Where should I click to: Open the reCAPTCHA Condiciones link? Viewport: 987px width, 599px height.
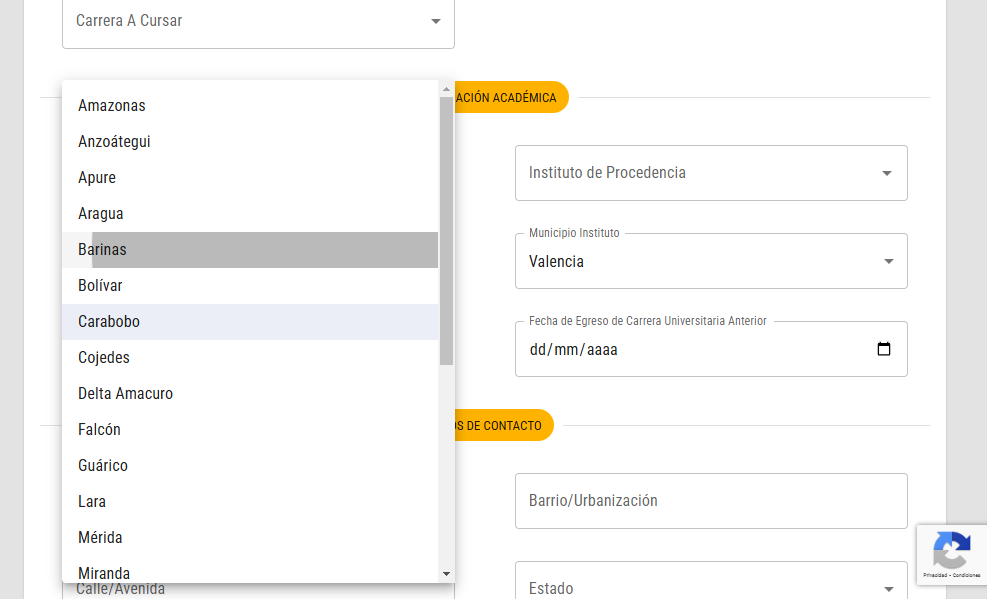966,575
